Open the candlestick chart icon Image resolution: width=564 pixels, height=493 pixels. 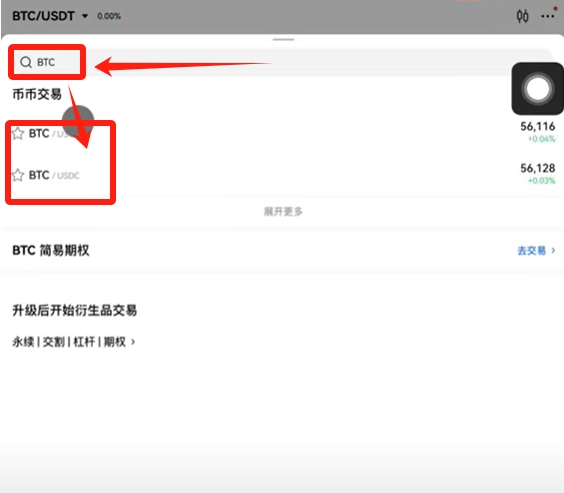point(522,16)
